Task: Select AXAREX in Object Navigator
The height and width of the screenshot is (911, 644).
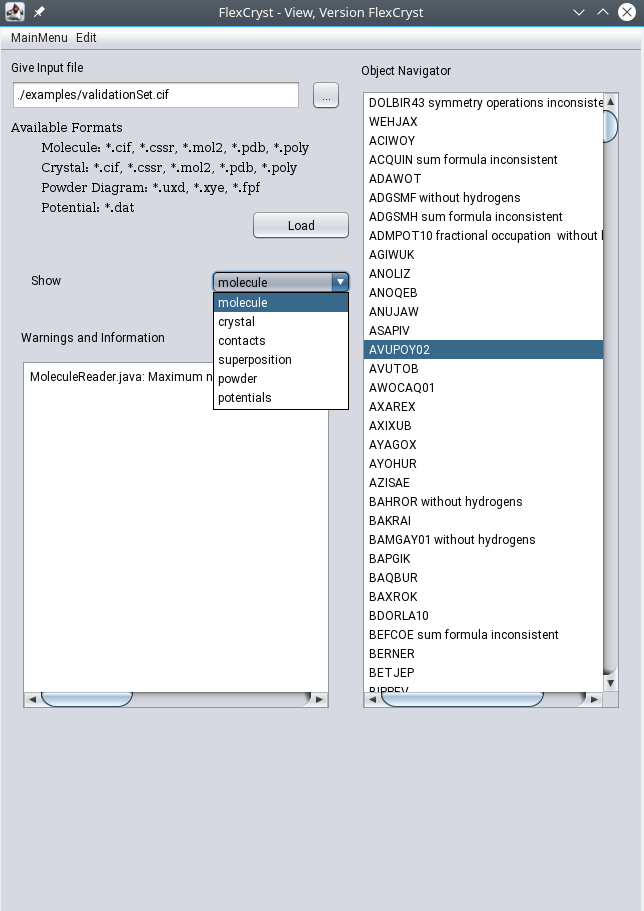Action: 484,407
